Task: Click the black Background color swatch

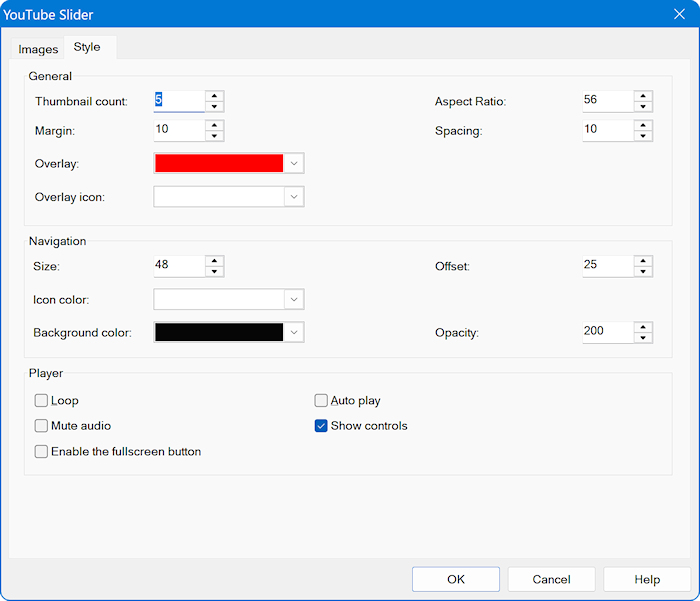Action: click(x=219, y=332)
